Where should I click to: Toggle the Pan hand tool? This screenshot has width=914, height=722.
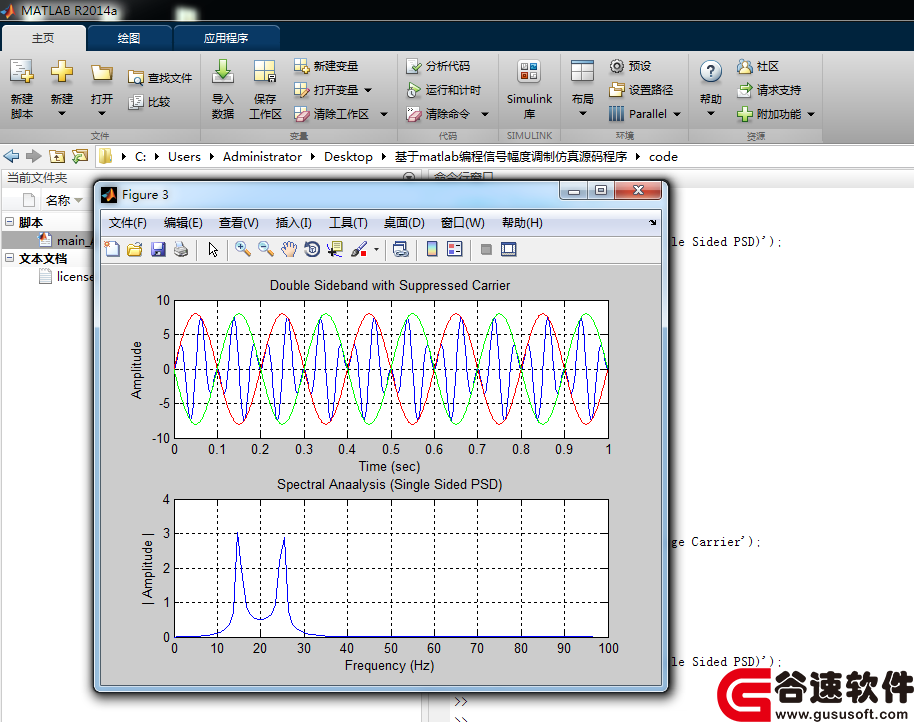[x=289, y=249]
